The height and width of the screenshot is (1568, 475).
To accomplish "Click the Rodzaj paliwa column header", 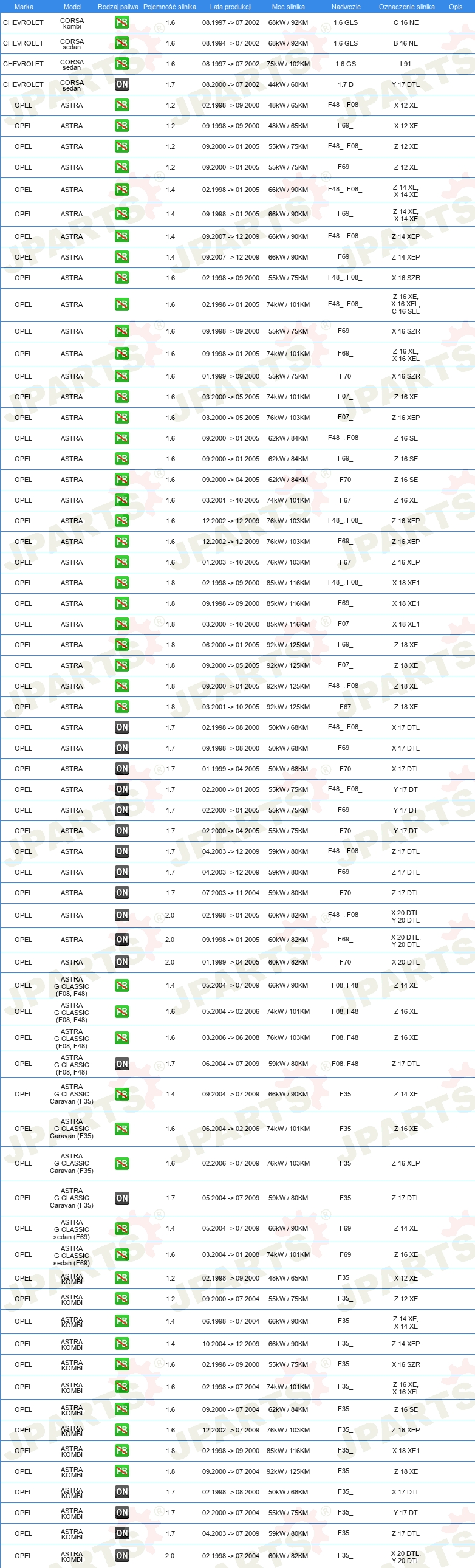I will point(118,7).
